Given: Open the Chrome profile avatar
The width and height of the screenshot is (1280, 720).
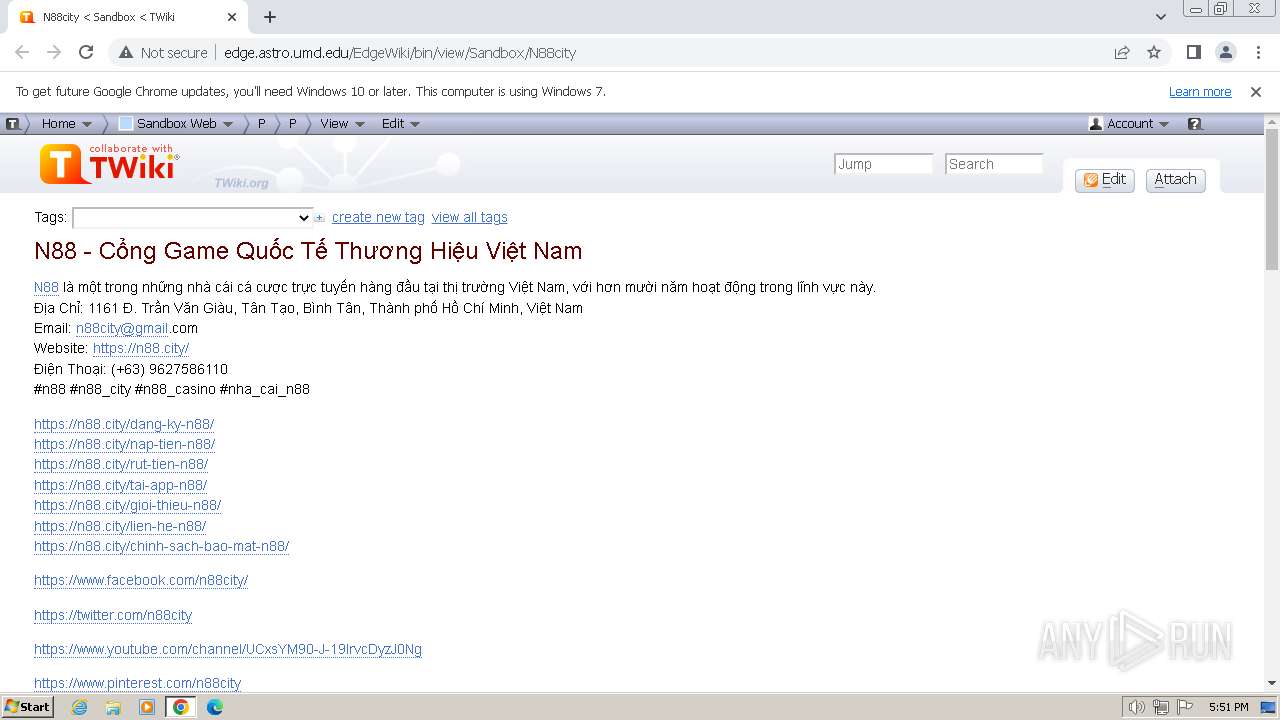Looking at the screenshot, I should tap(1226, 52).
